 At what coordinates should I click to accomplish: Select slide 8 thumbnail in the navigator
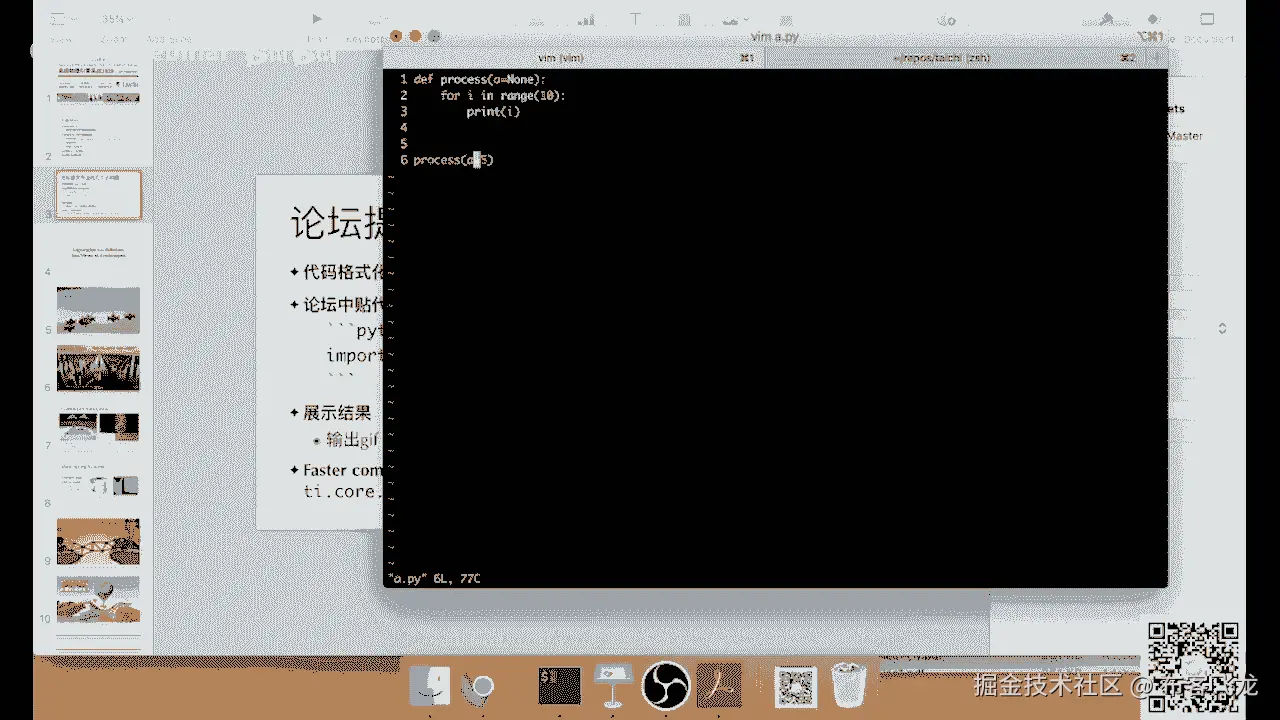tap(98, 484)
